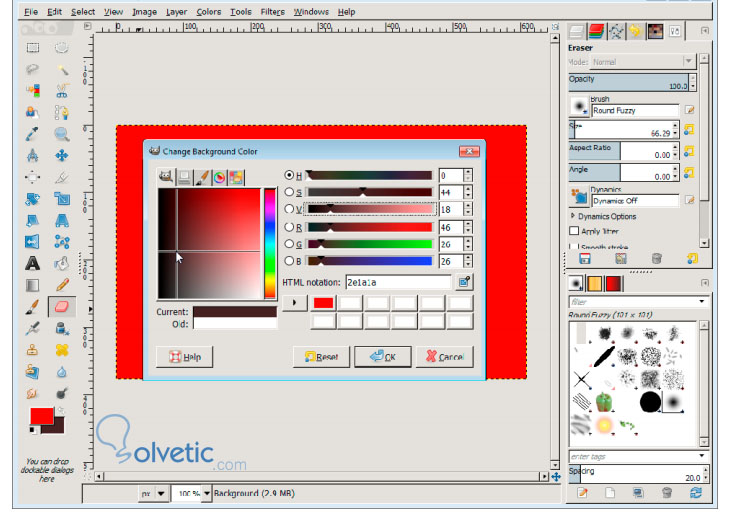Open the Filters menu
Image resolution: width=740 pixels, height=519 pixels.
(x=272, y=12)
